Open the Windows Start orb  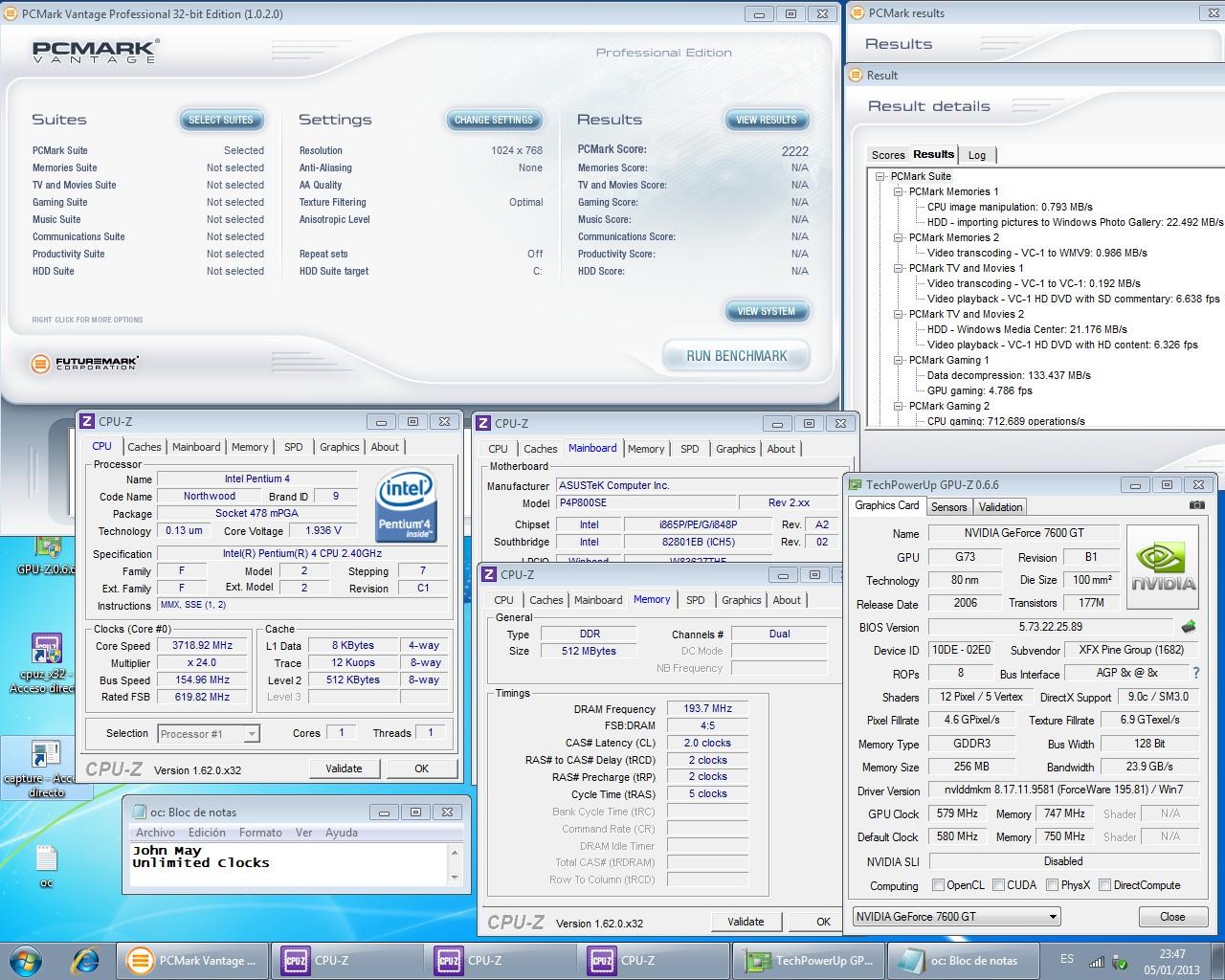[26, 960]
